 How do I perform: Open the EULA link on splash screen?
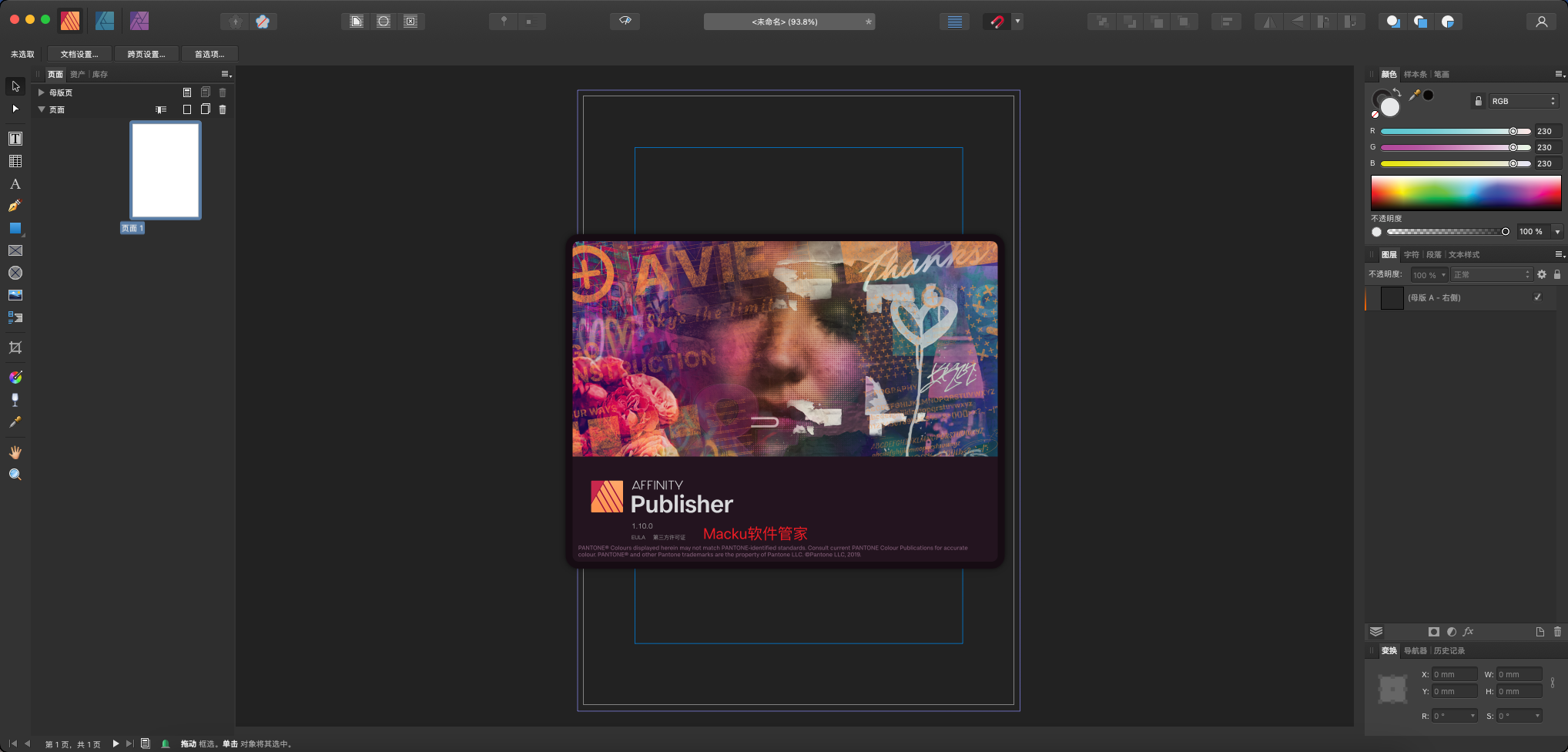638,538
